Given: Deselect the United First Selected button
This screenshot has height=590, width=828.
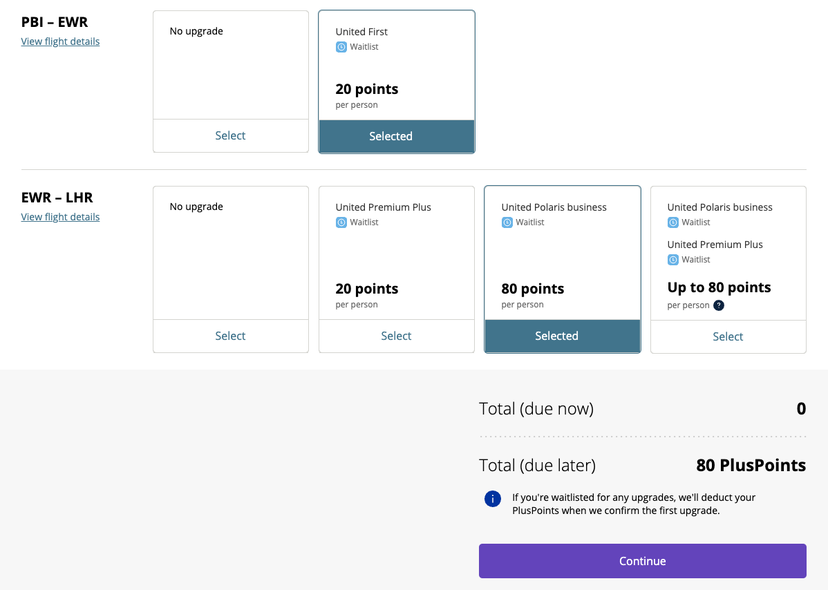Looking at the screenshot, I should click(396, 136).
